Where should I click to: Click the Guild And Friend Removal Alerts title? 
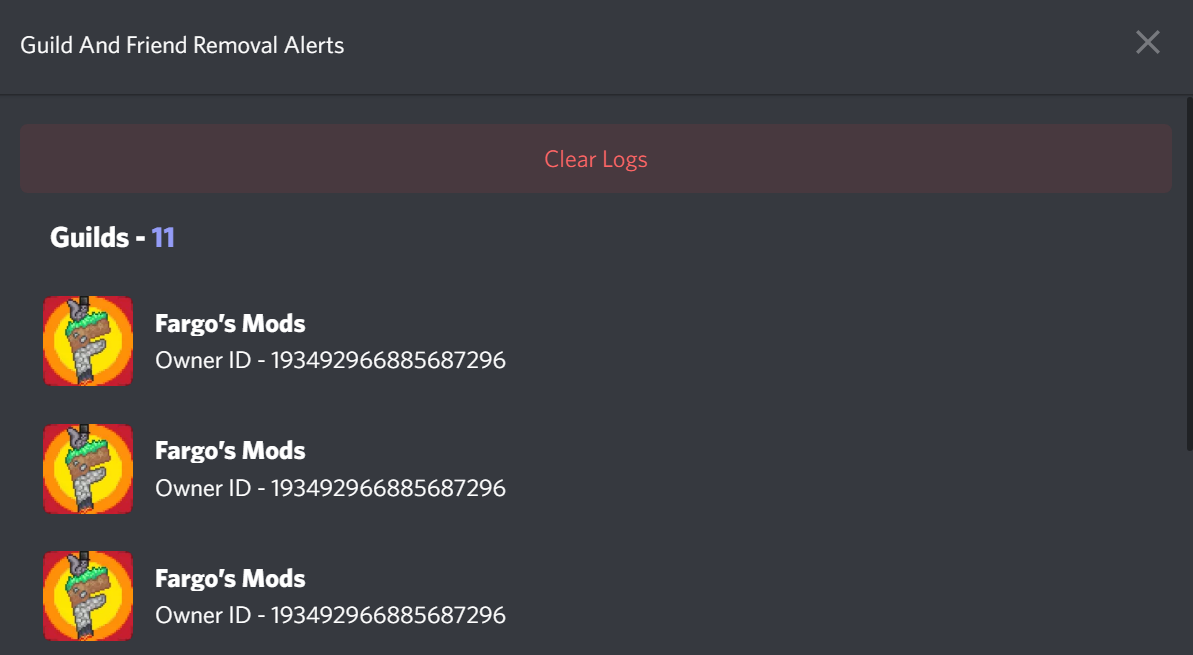pyautogui.click(x=183, y=44)
